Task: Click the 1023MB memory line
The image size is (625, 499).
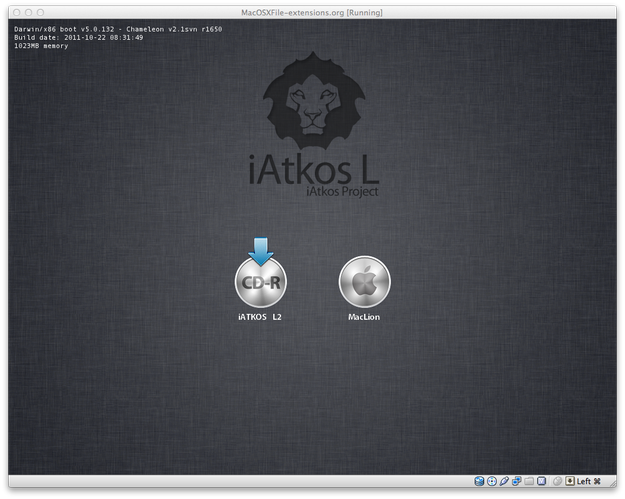Action: [x=41, y=46]
